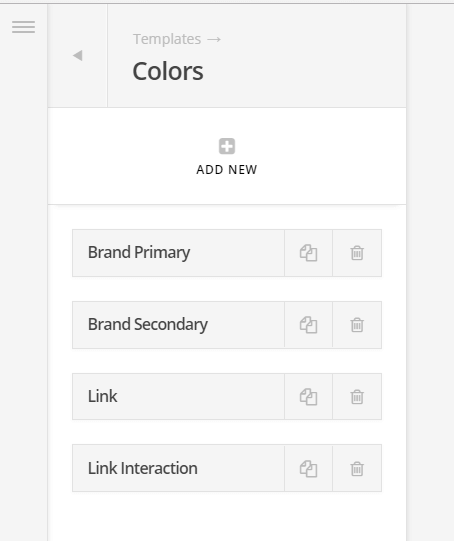Delete the Brand Primary color

click(x=357, y=253)
